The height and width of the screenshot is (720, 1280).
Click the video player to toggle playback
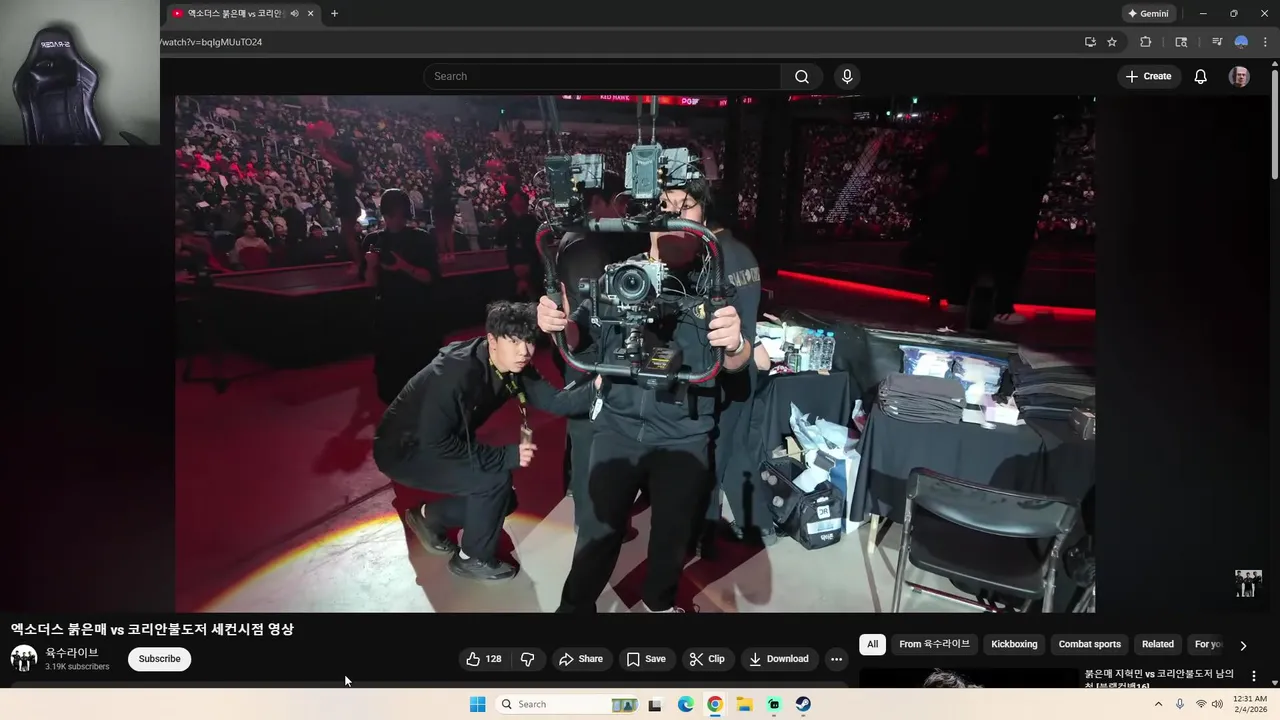(x=635, y=353)
